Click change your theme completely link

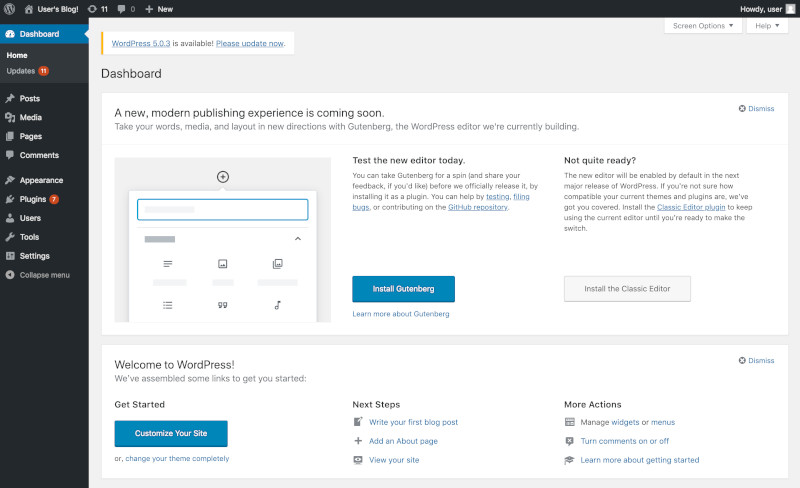point(177,458)
